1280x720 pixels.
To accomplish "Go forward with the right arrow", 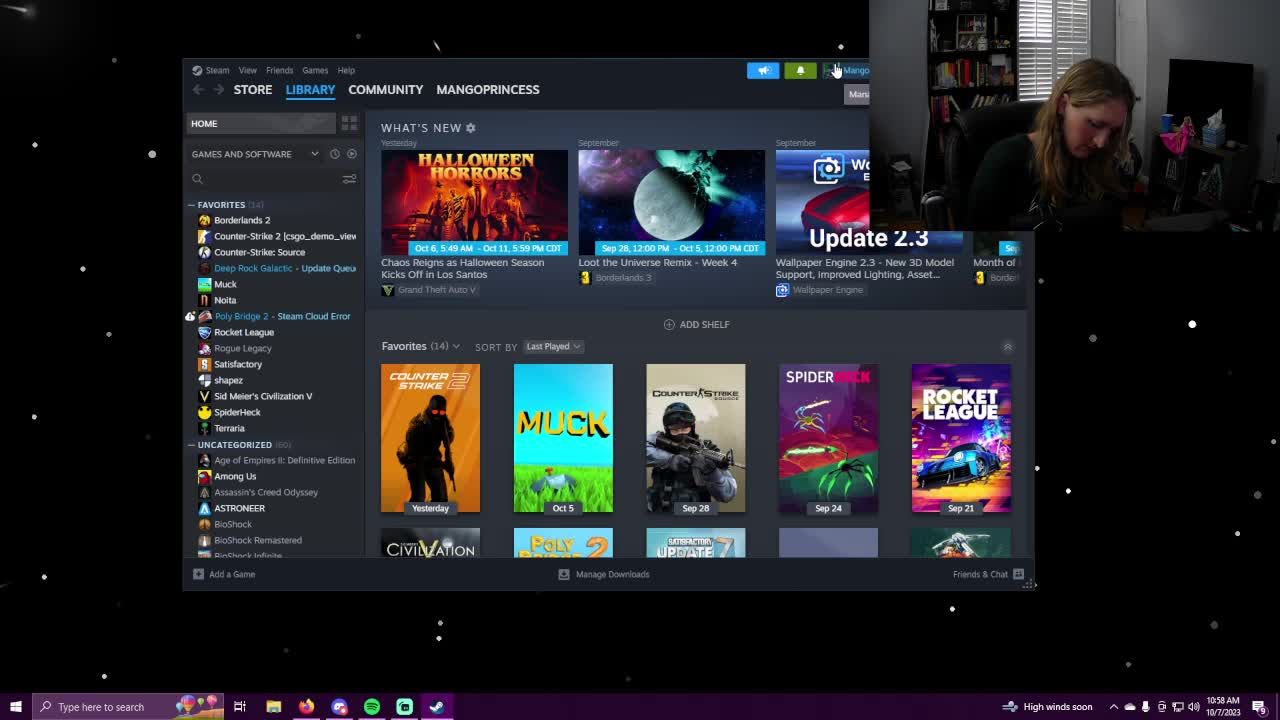I will 219,90.
